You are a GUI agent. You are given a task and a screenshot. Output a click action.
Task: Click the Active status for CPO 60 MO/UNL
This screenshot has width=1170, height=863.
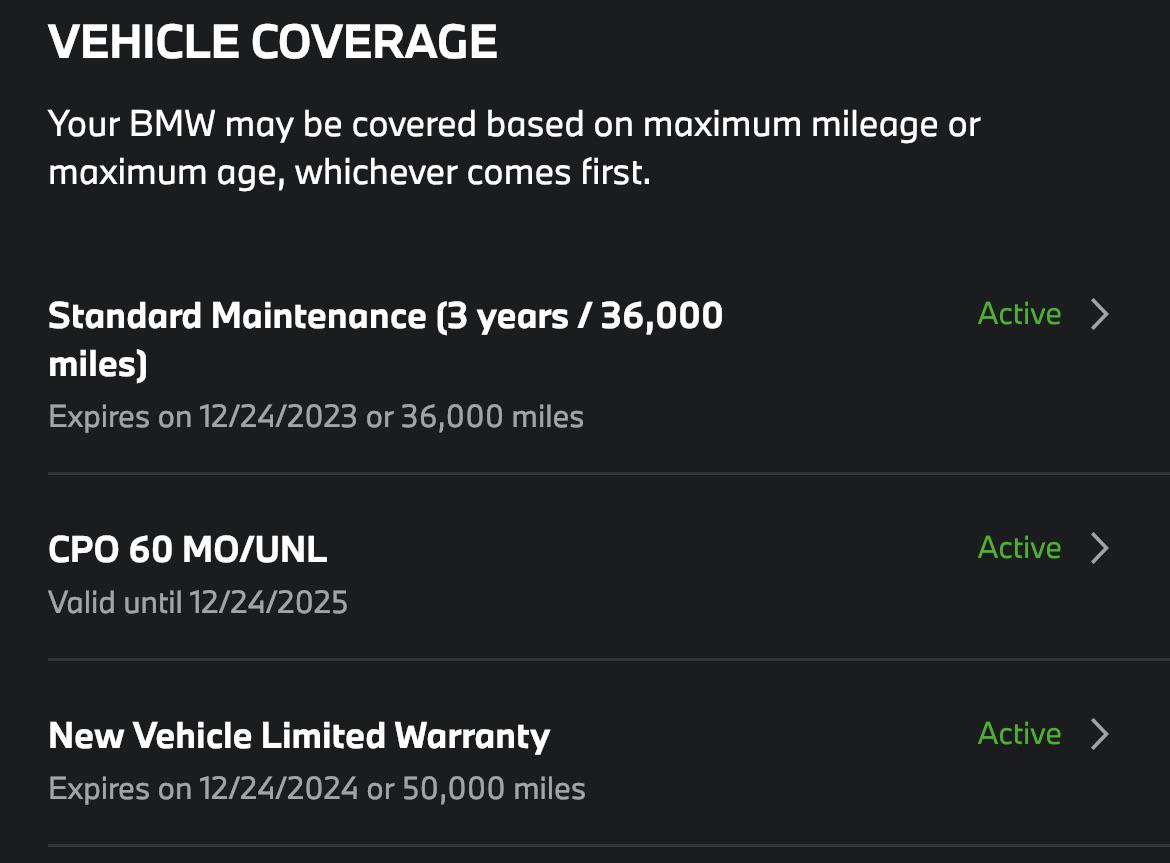click(x=1018, y=548)
